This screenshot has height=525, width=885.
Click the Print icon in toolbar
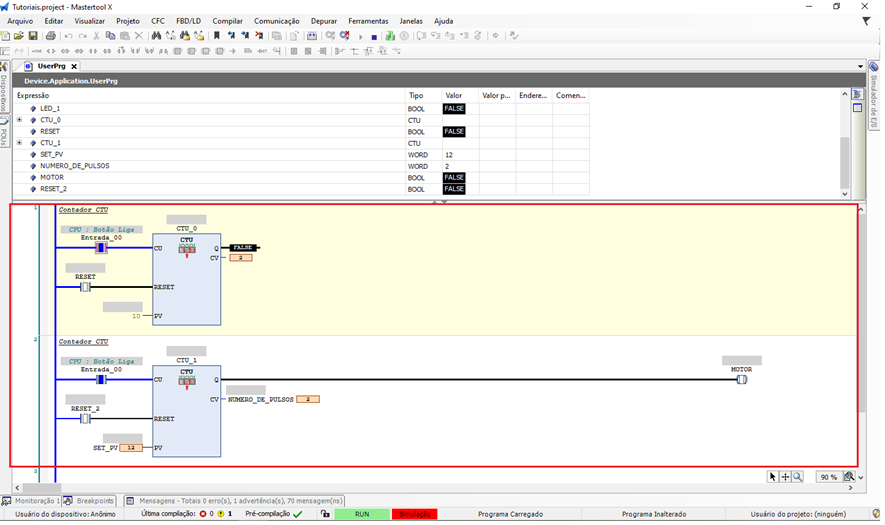[x=50, y=36]
